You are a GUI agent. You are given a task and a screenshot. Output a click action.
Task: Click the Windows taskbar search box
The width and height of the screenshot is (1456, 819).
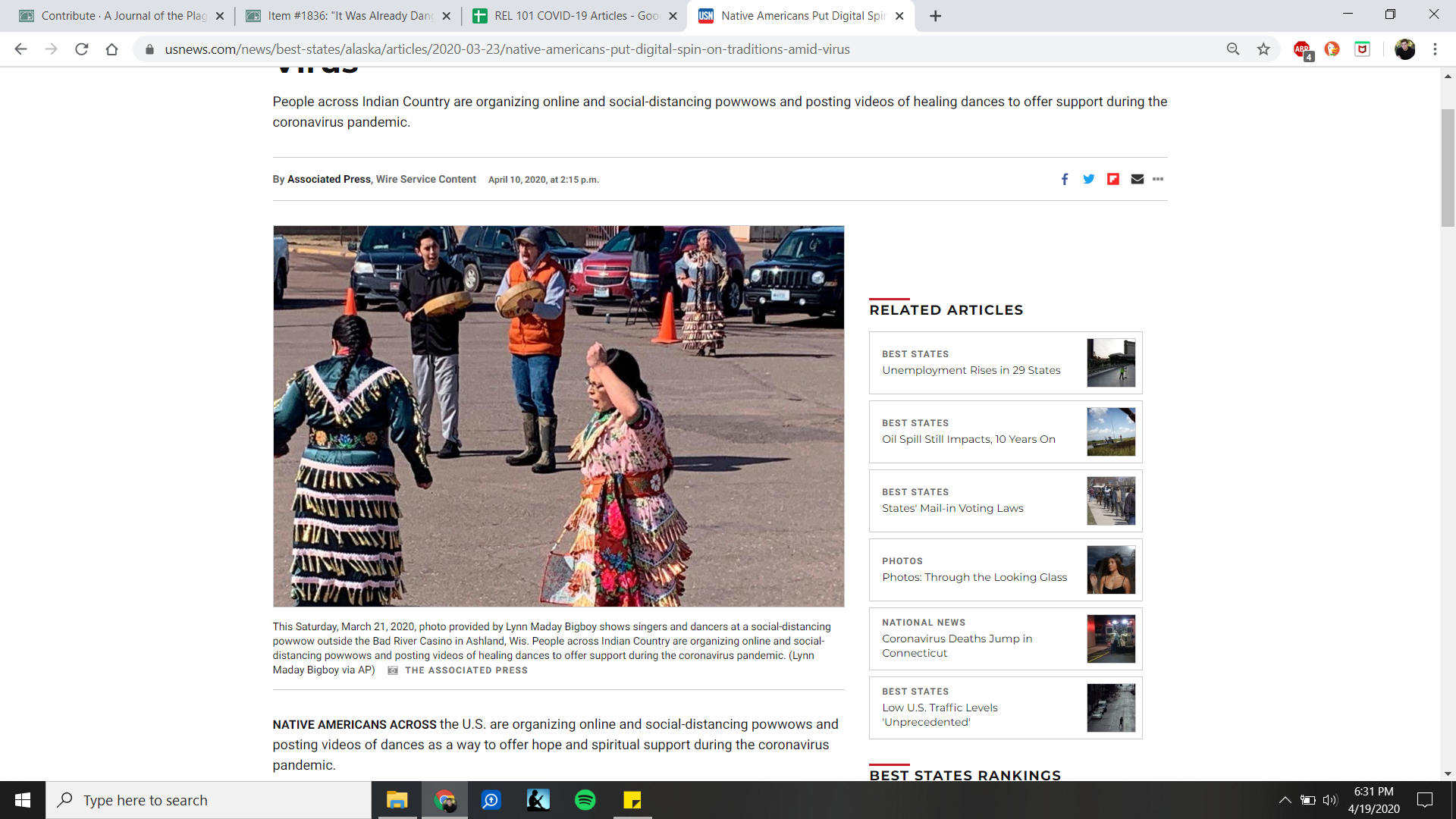pos(209,800)
